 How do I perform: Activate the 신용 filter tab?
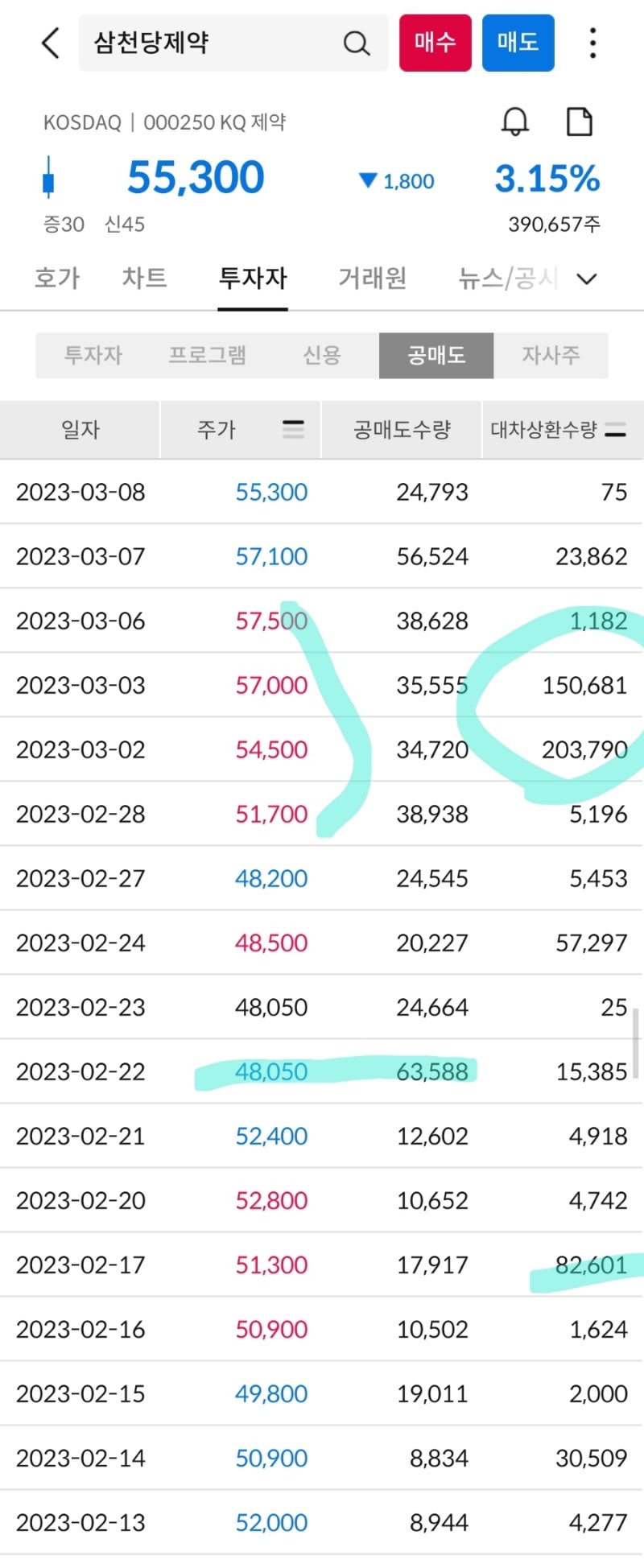tap(321, 355)
